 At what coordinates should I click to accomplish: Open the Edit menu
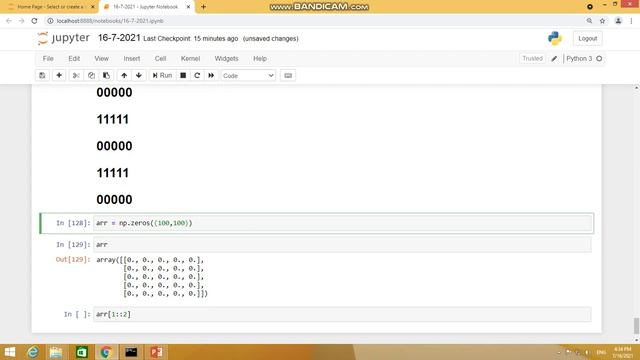click(74, 59)
